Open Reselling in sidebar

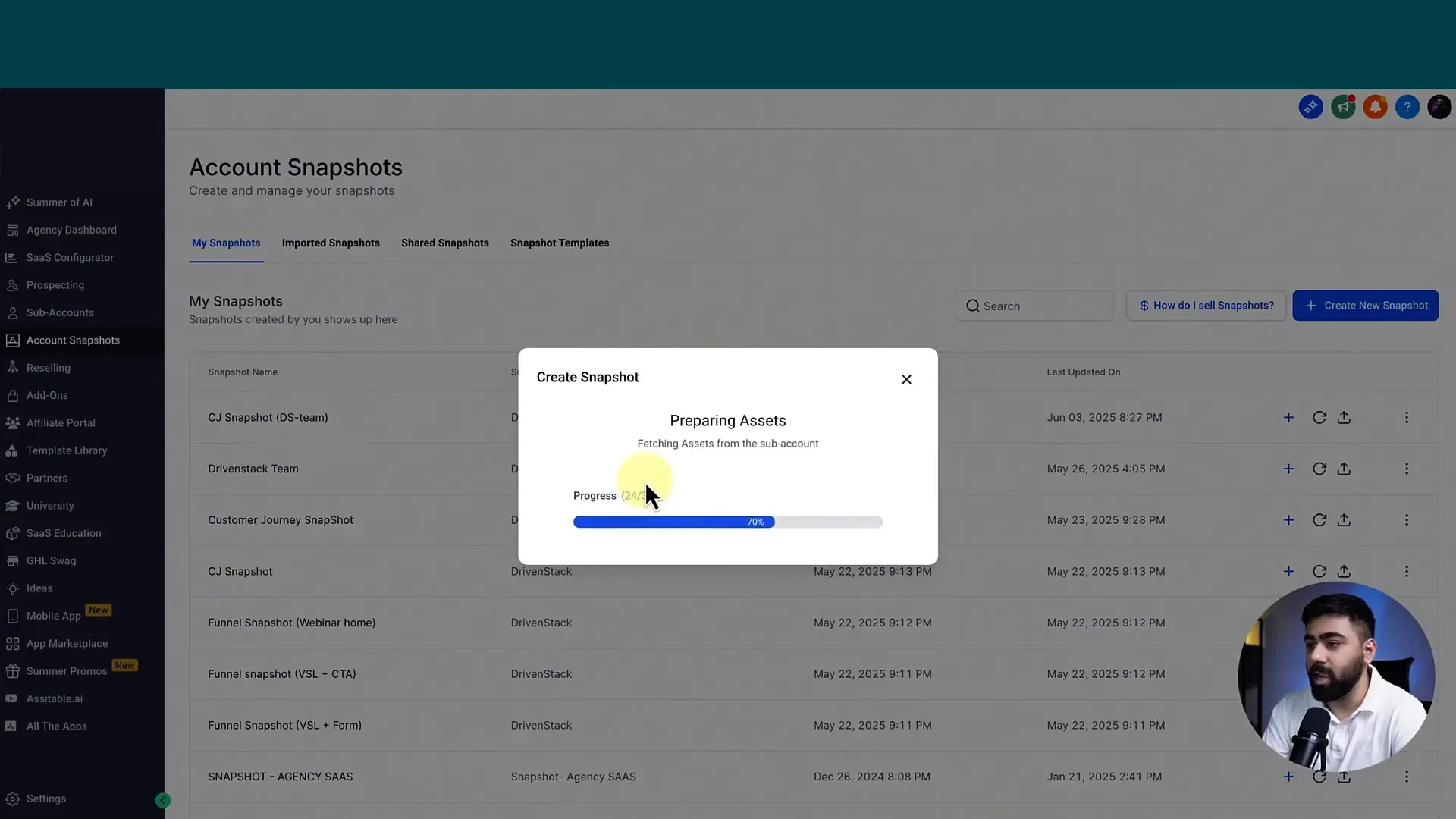(x=49, y=368)
